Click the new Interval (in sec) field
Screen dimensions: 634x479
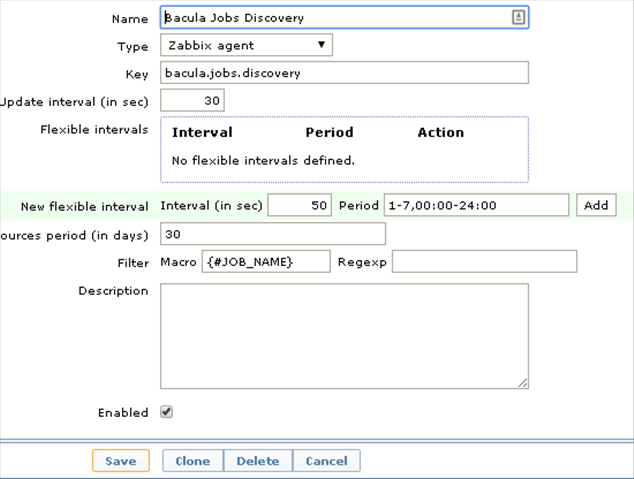(x=300, y=205)
